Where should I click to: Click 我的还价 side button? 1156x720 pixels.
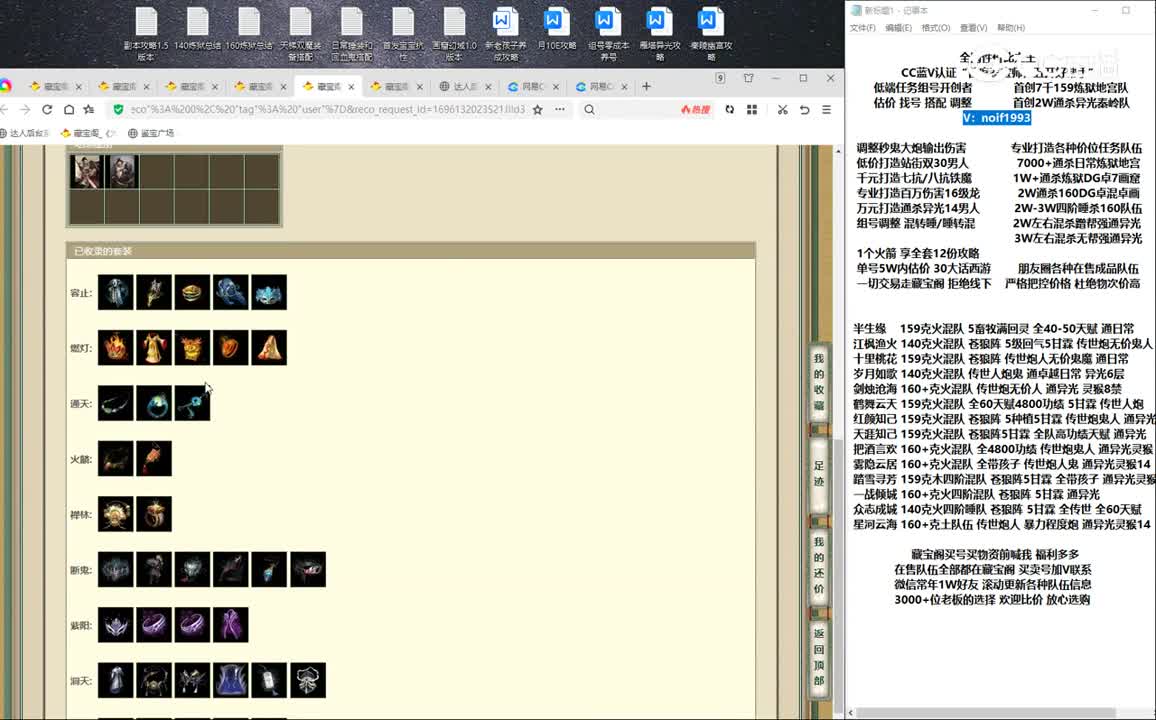click(818, 565)
